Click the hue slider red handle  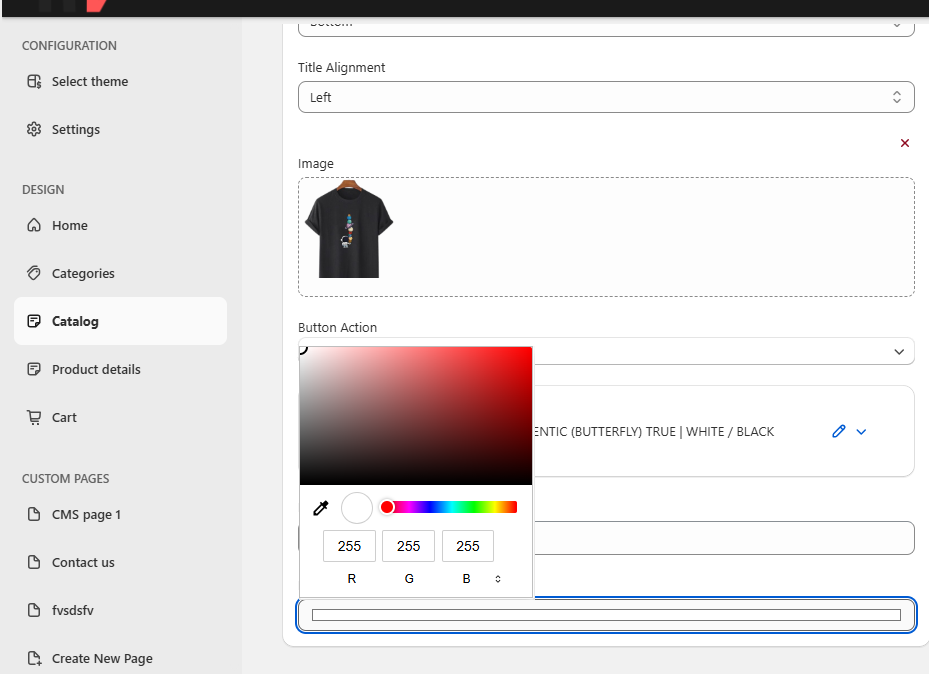pos(387,507)
